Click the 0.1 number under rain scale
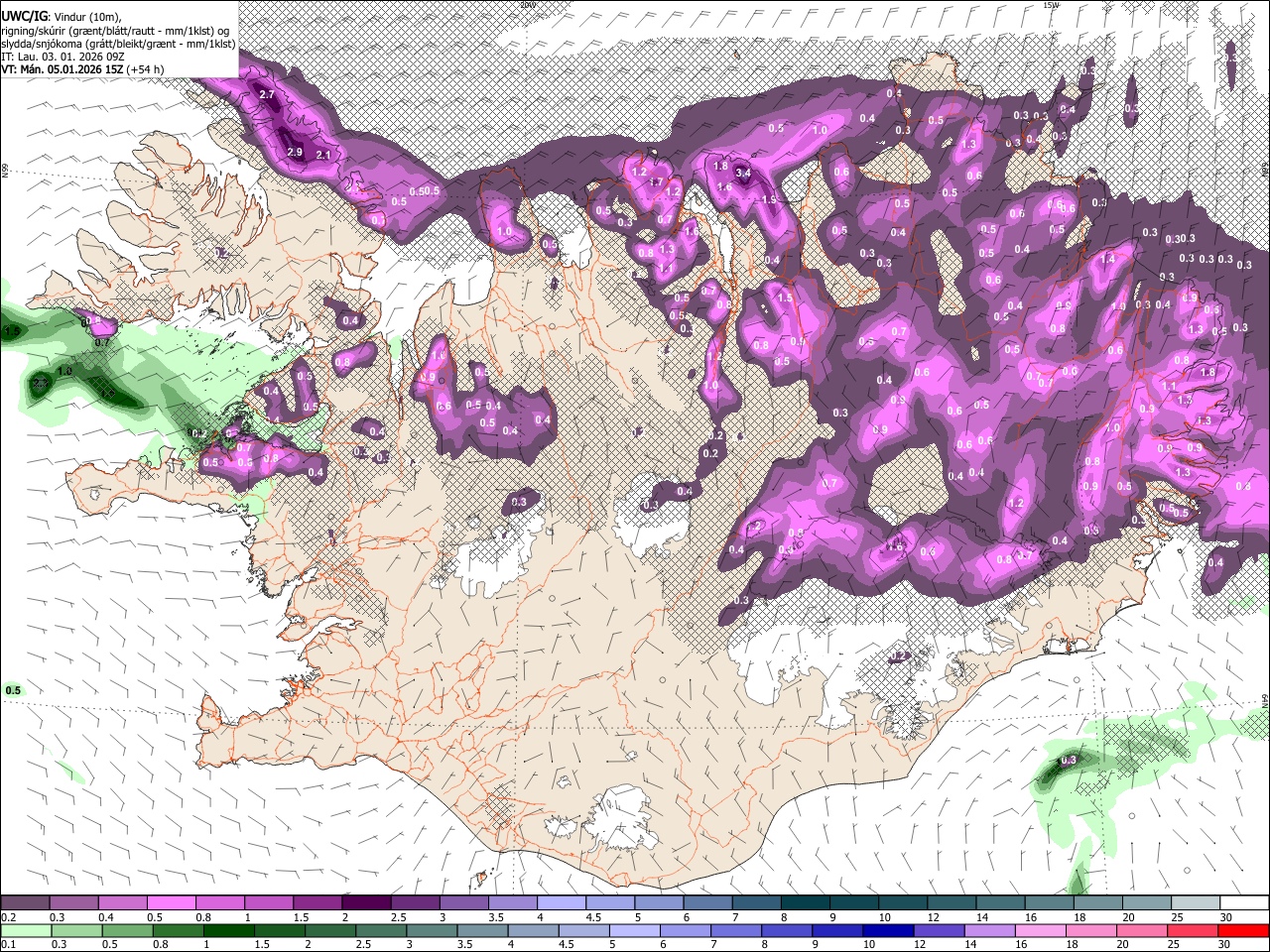 pos(7,944)
